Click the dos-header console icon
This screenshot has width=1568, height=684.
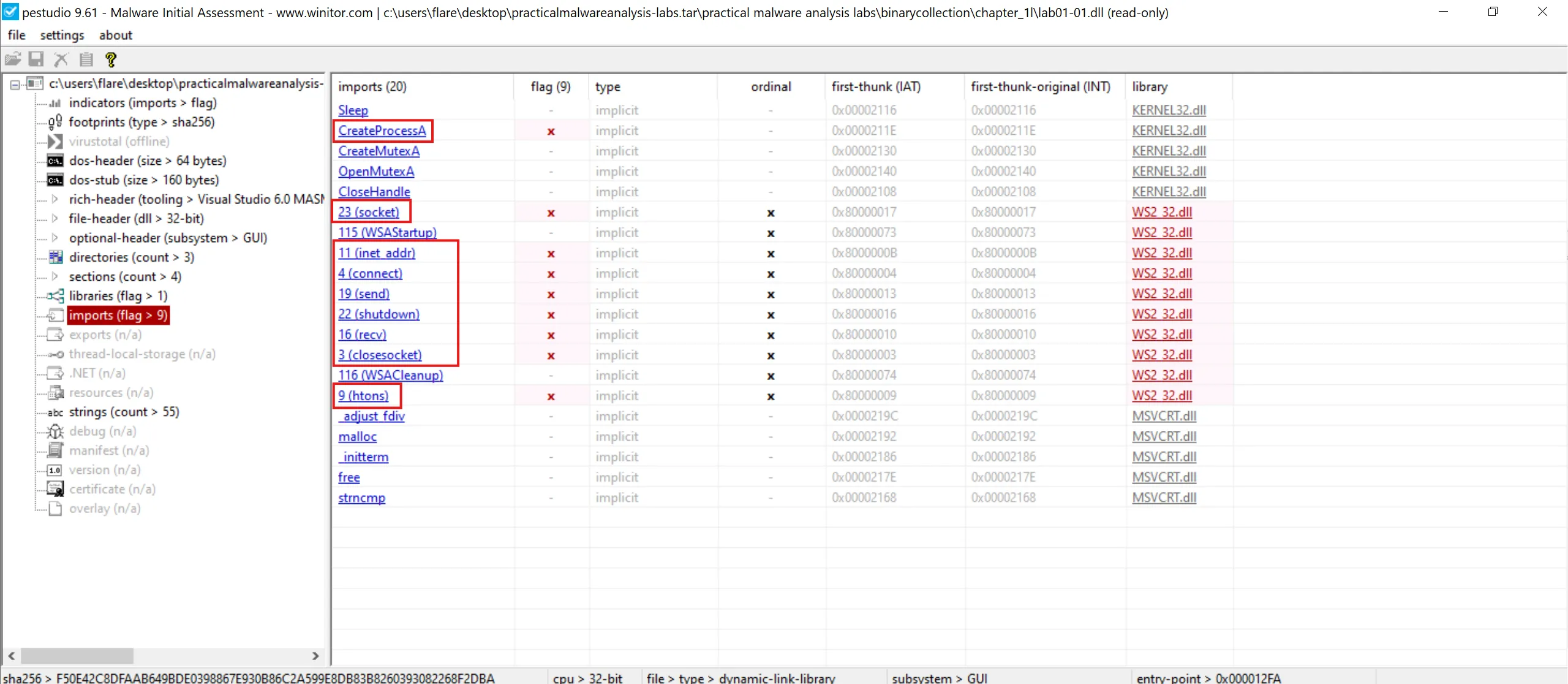click(55, 161)
